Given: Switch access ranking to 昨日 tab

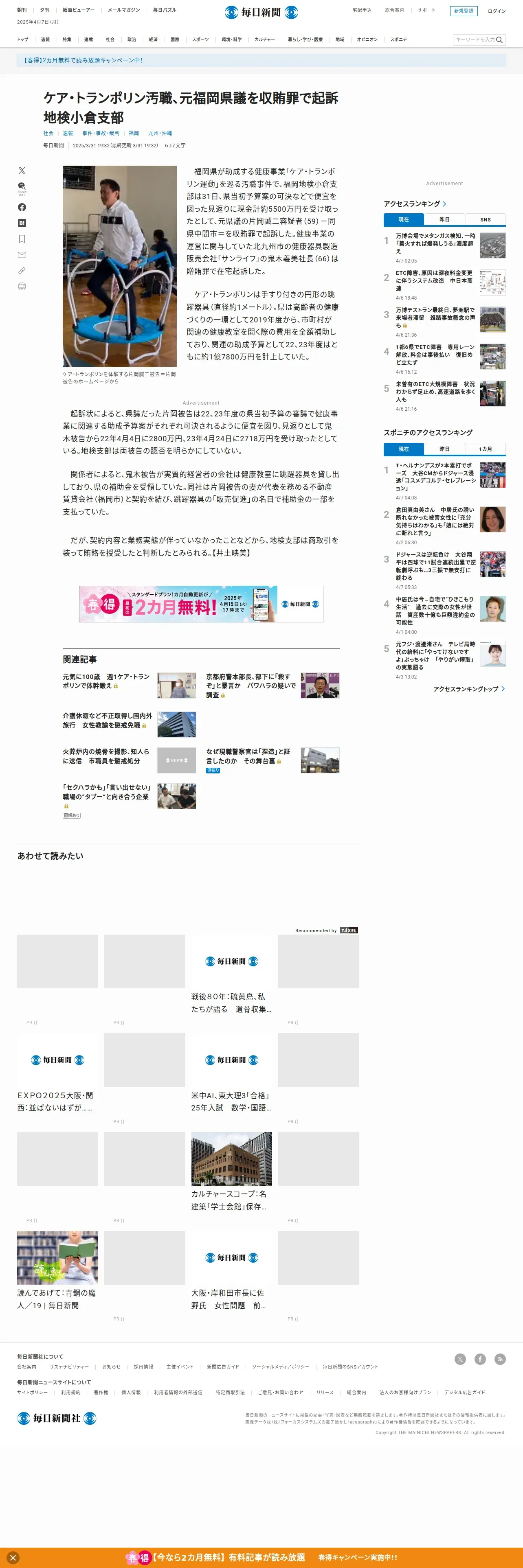Looking at the screenshot, I should 444,220.
